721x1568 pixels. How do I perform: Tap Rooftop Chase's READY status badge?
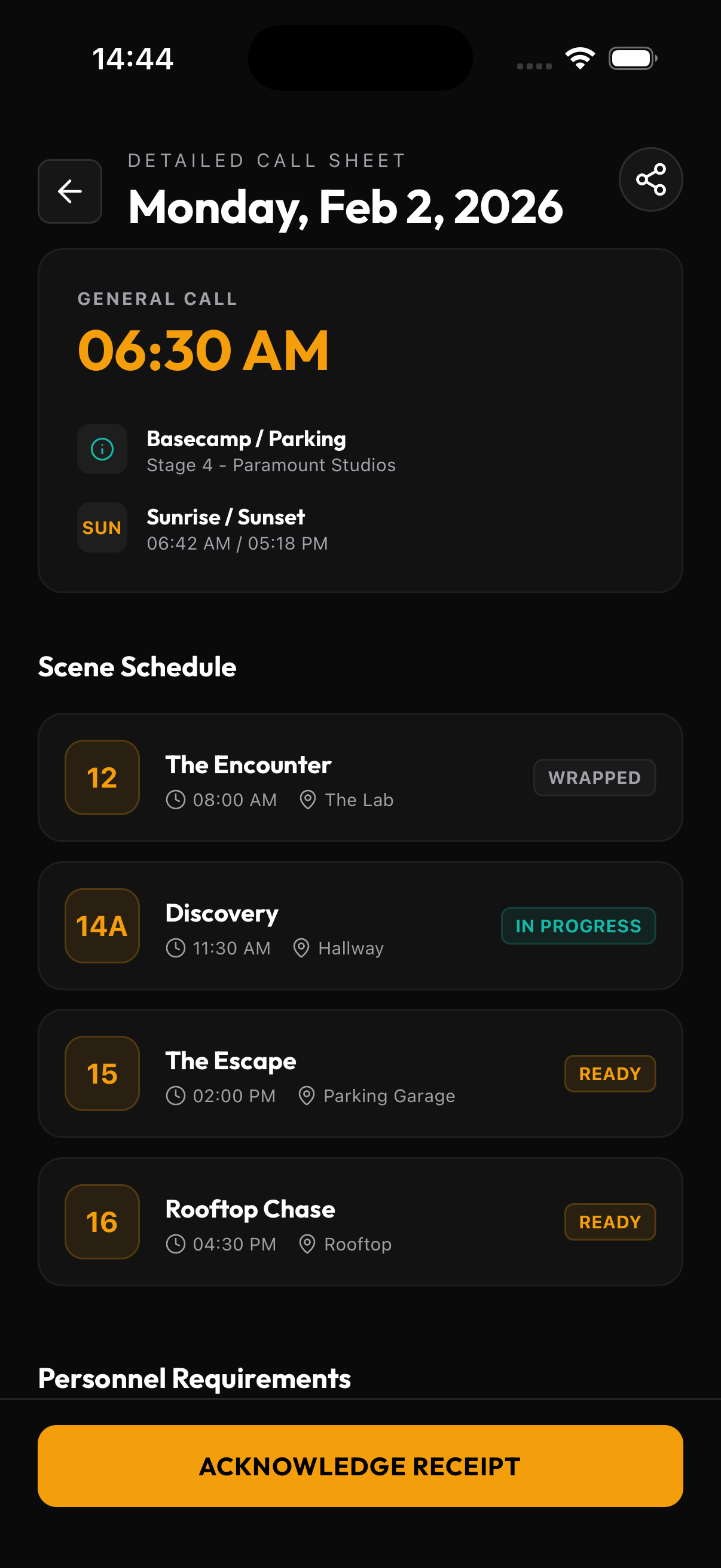(x=610, y=1222)
